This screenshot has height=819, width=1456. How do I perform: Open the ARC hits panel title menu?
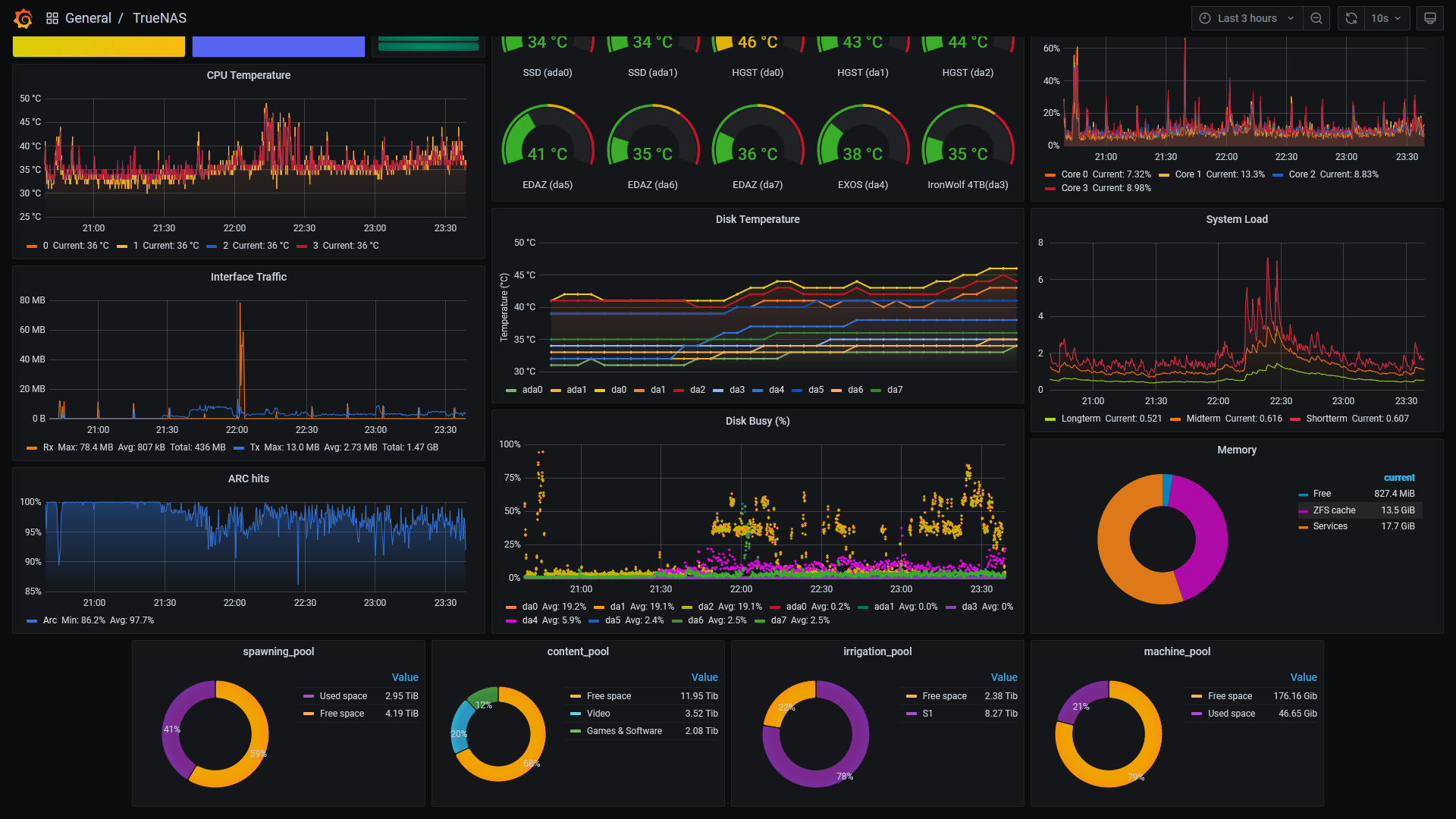[x=249, y=479]
